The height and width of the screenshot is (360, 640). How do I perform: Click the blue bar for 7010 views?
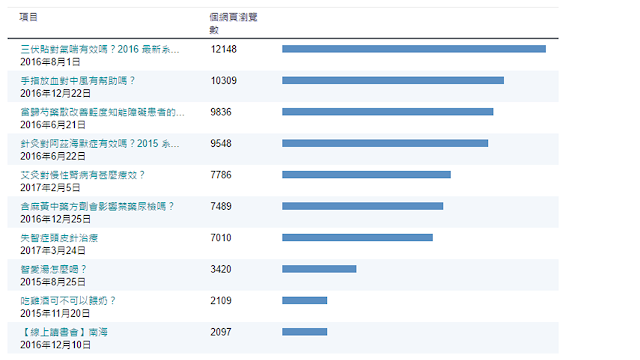coord(358,238)
